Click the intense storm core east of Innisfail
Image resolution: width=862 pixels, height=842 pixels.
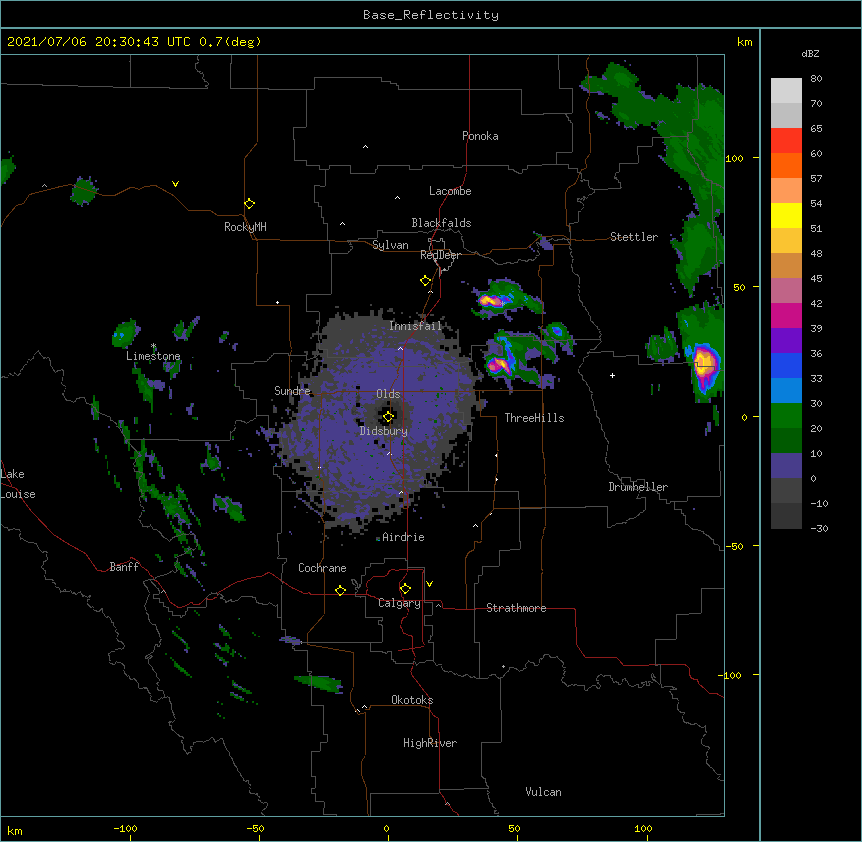click(x=489, y=301)
